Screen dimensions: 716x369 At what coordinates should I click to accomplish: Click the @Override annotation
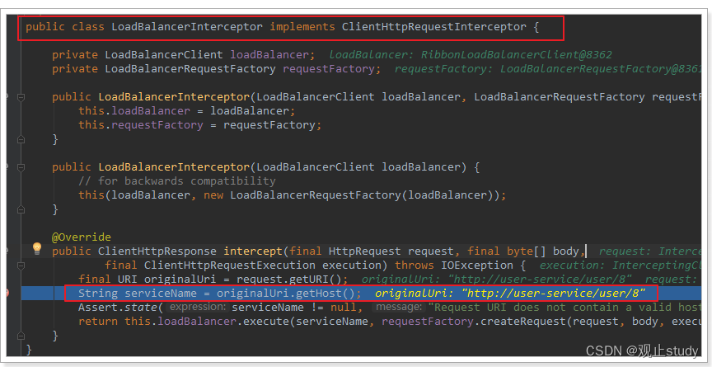(81, 237)
